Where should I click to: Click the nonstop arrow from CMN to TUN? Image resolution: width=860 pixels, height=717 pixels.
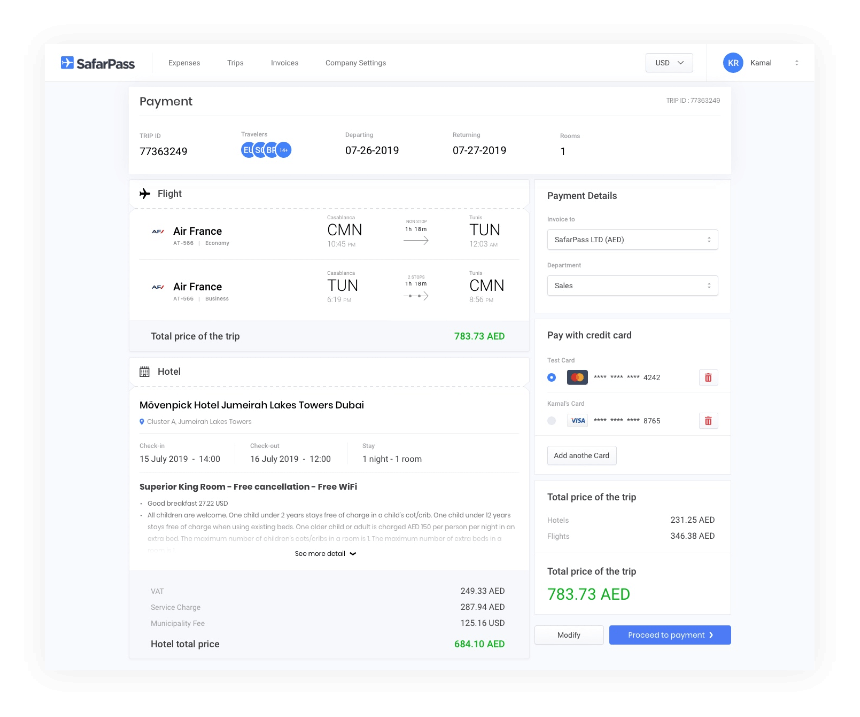point(416,240)
